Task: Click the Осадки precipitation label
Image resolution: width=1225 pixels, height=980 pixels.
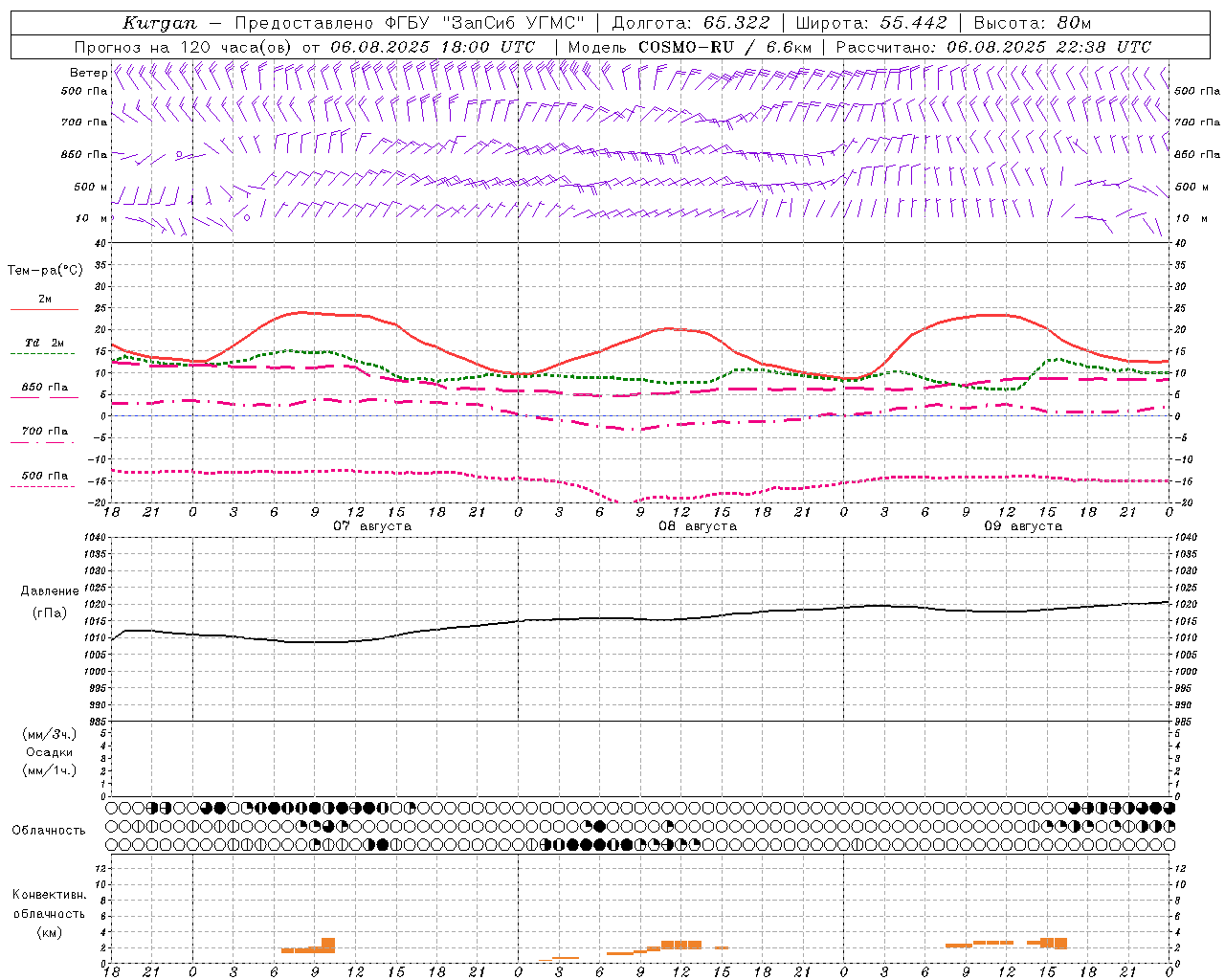Action: point(49,752)
